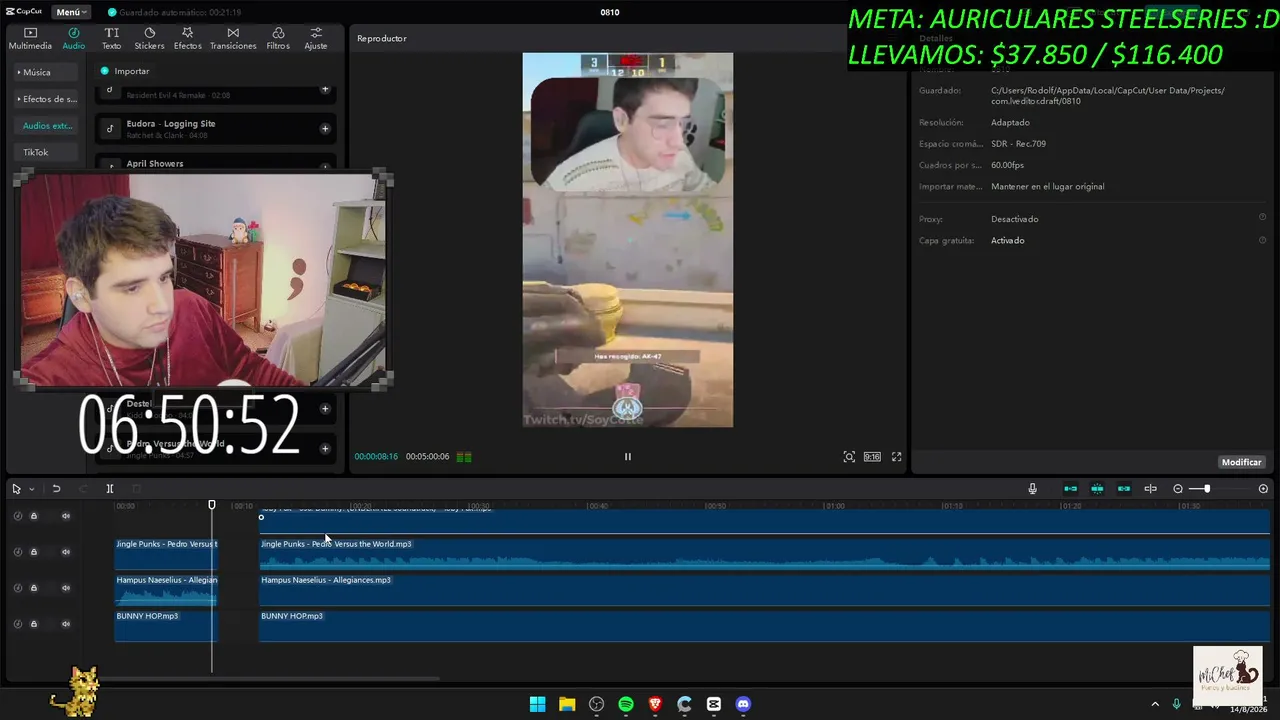Click the Capa gratuita value Activado
The height and width of the screenshot is (720, 1280).
[x=1008, y=240]
